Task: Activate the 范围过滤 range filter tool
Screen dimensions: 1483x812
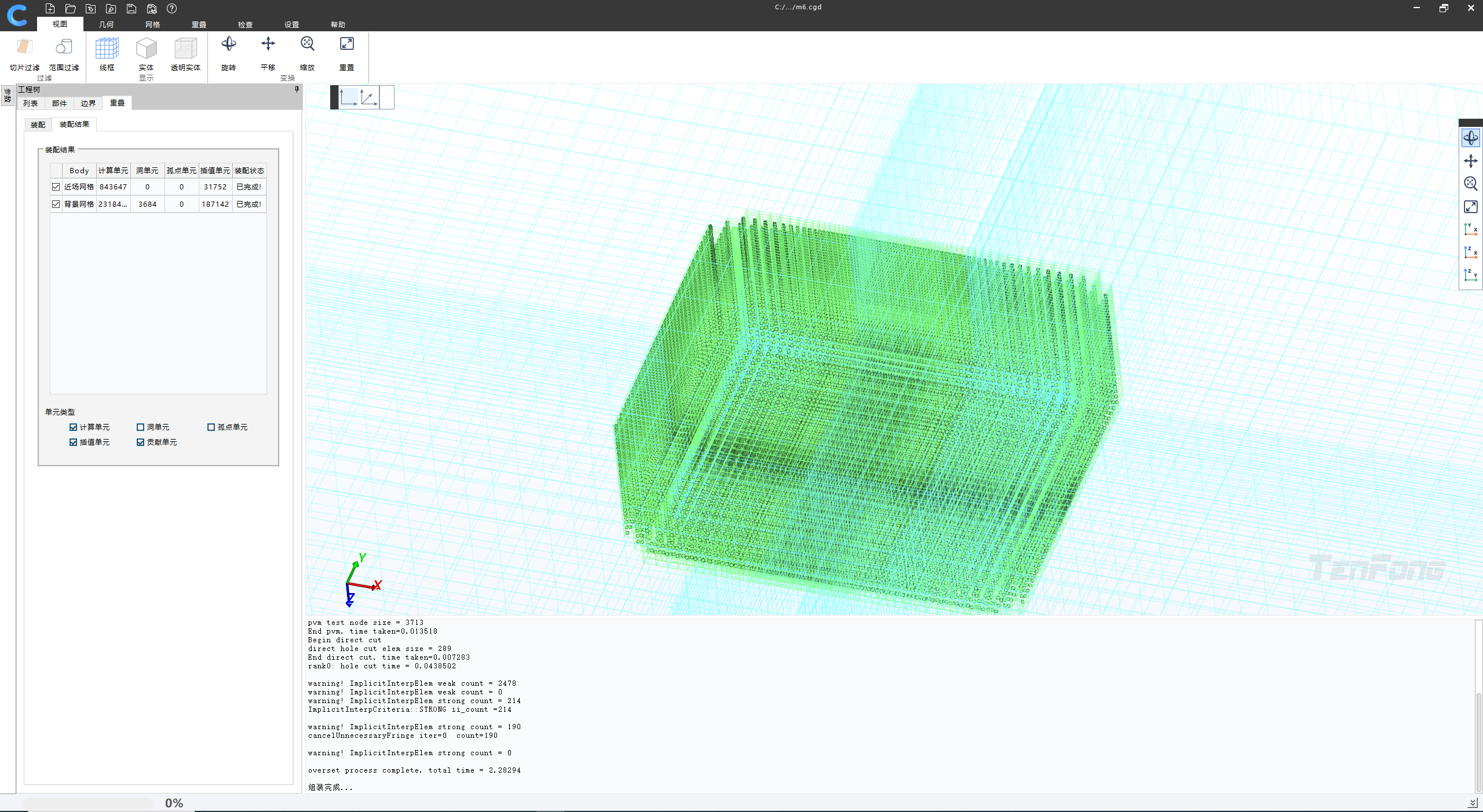Action: (64, 55)
